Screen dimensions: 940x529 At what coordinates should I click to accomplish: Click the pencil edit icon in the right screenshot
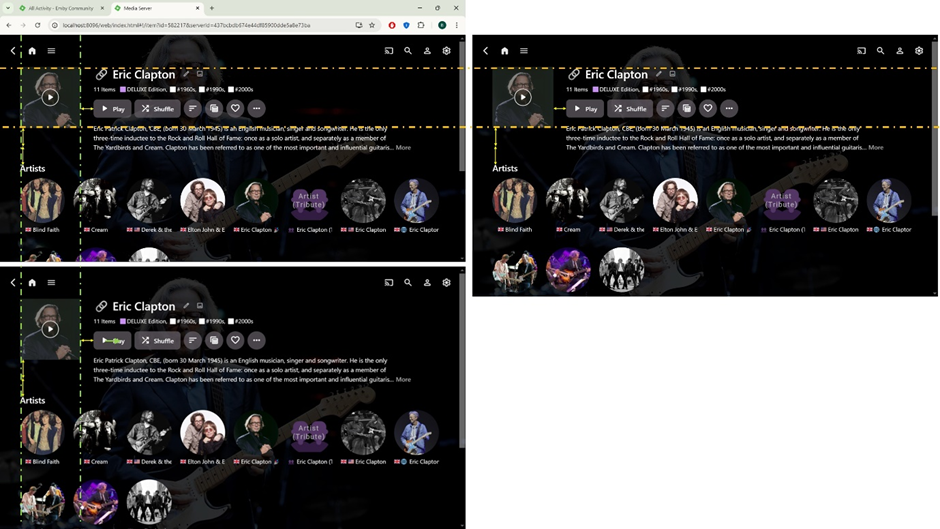point(659,74)
